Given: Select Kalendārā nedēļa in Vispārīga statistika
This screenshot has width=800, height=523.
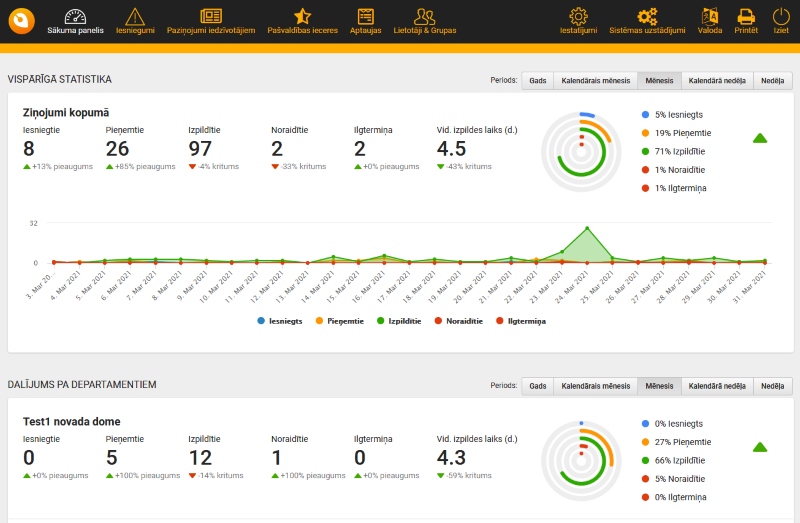Looking at the screenshot, I should pyautogui.click(x=717, y=80).
